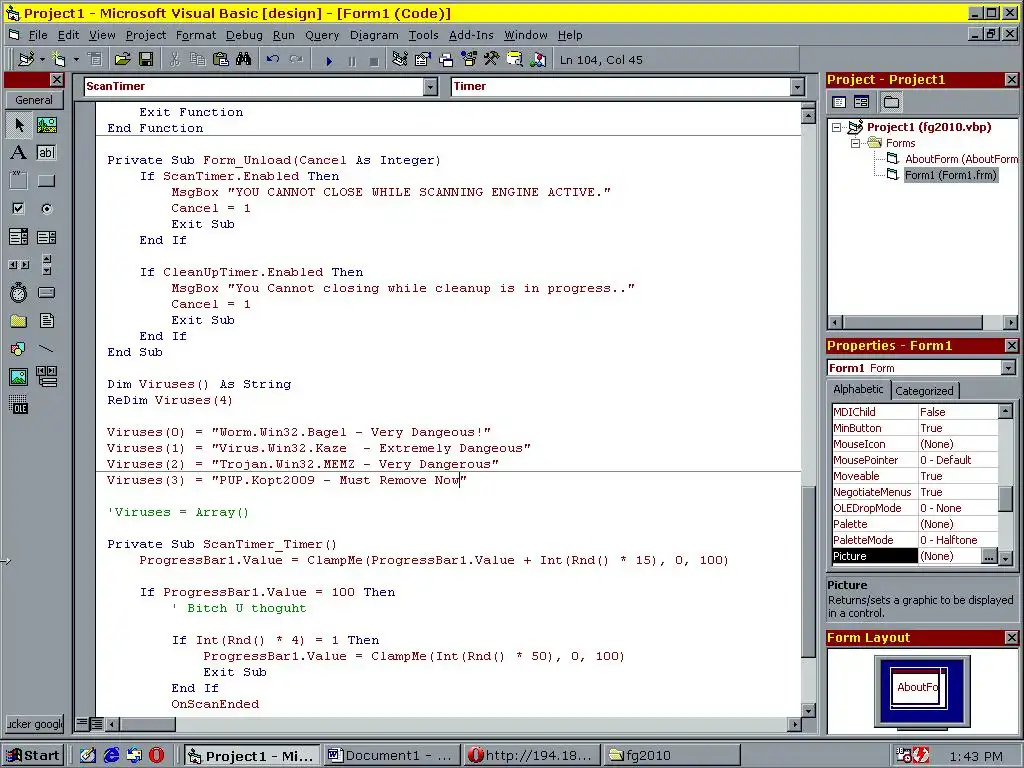This screenshot has width=1024, height=768.
Task: Open the Timer procedure dropdown
Action: click(797, 86)
